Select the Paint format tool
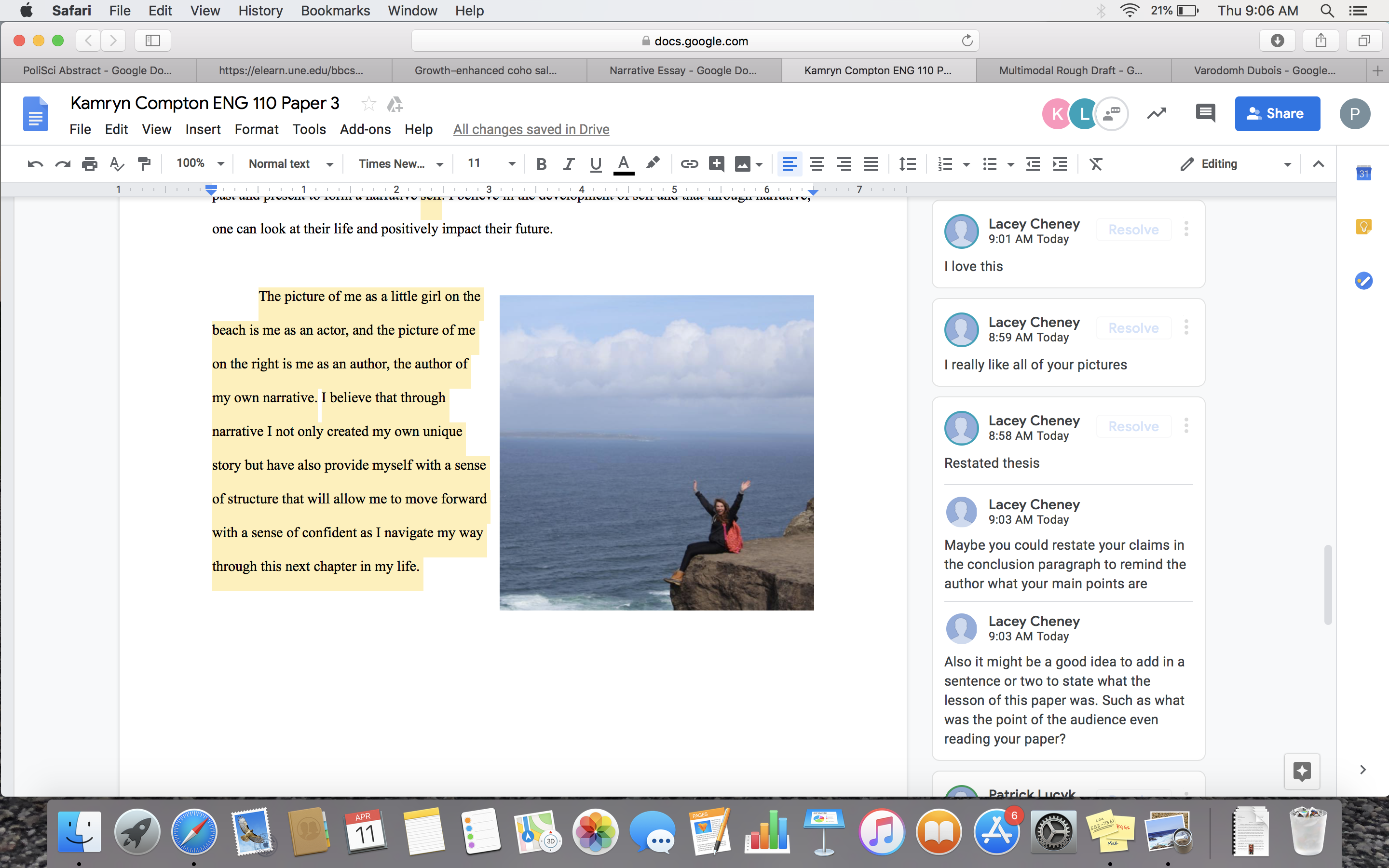This screenshot has width=1389, height=868. click(x=144, y=164)
